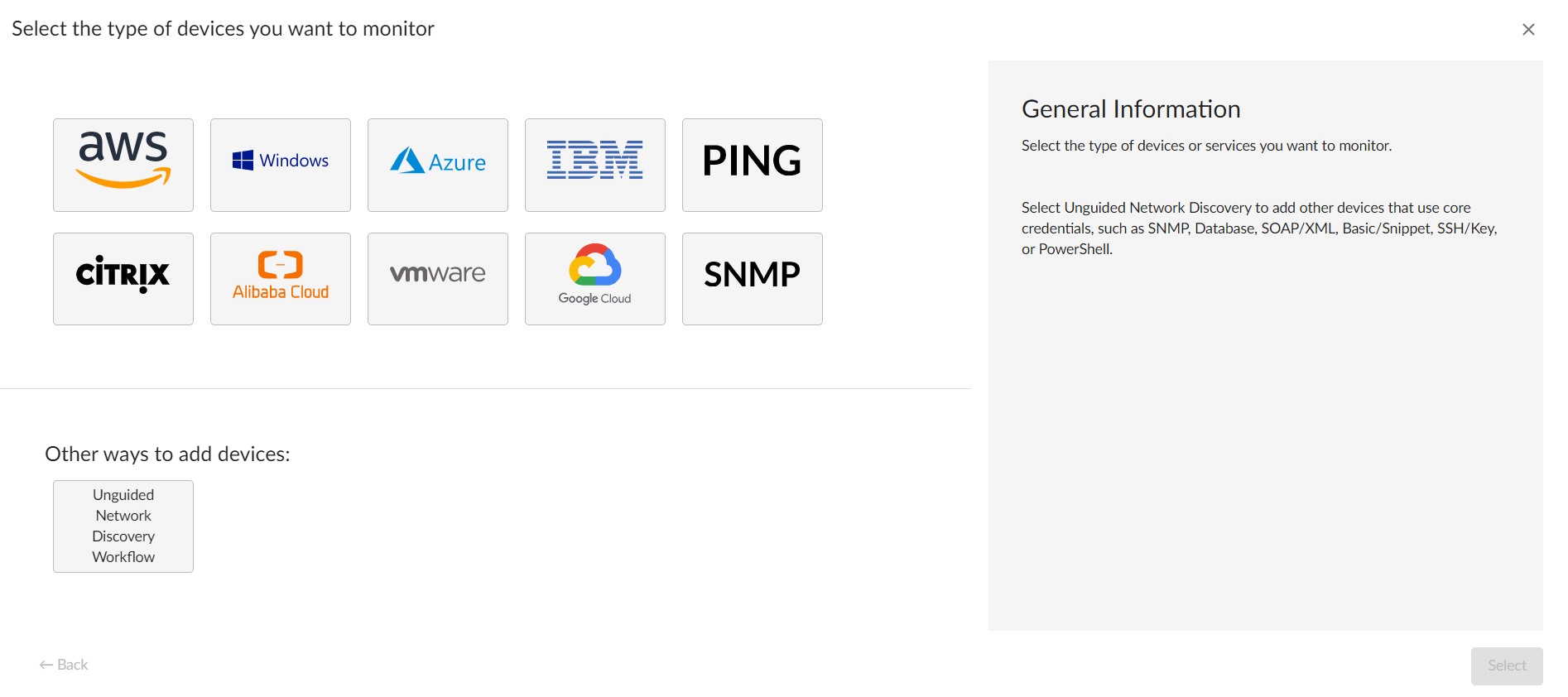Choose the Citrix device tile

(123, 279)
